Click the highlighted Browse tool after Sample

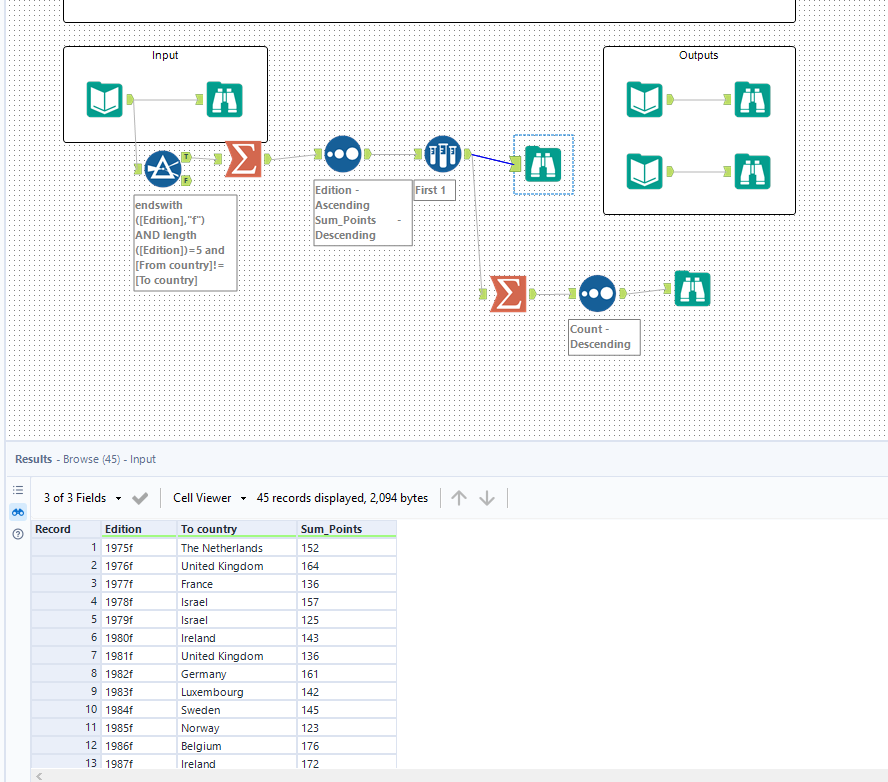tap(543, 164)
